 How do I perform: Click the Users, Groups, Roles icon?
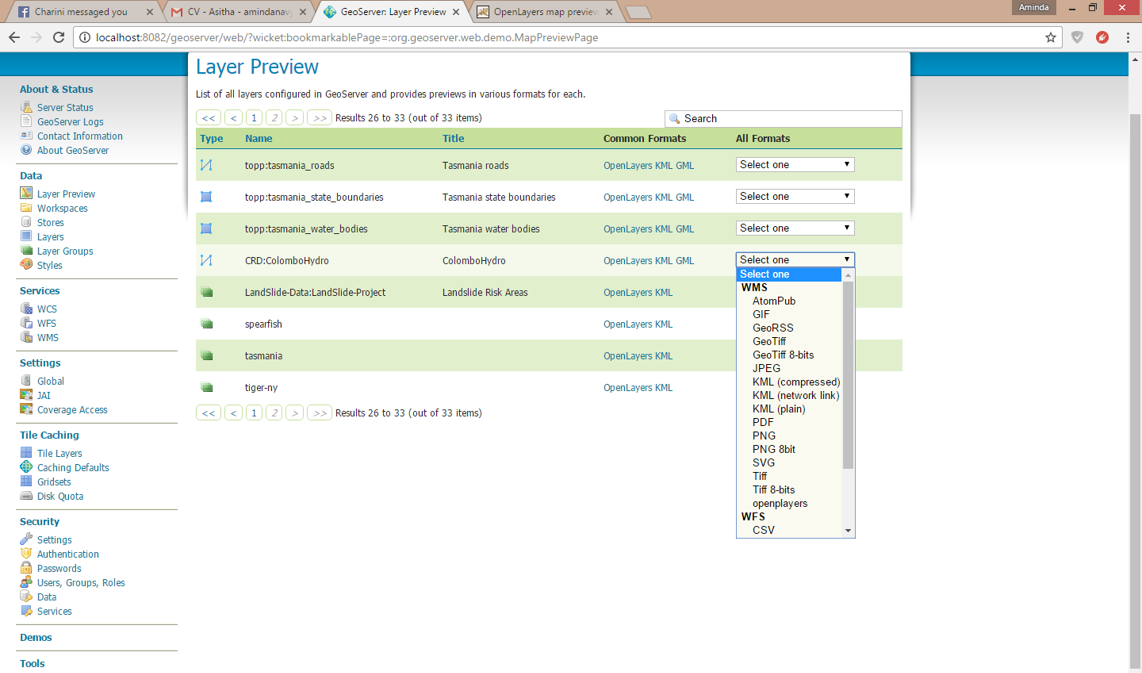click(26, 582)
